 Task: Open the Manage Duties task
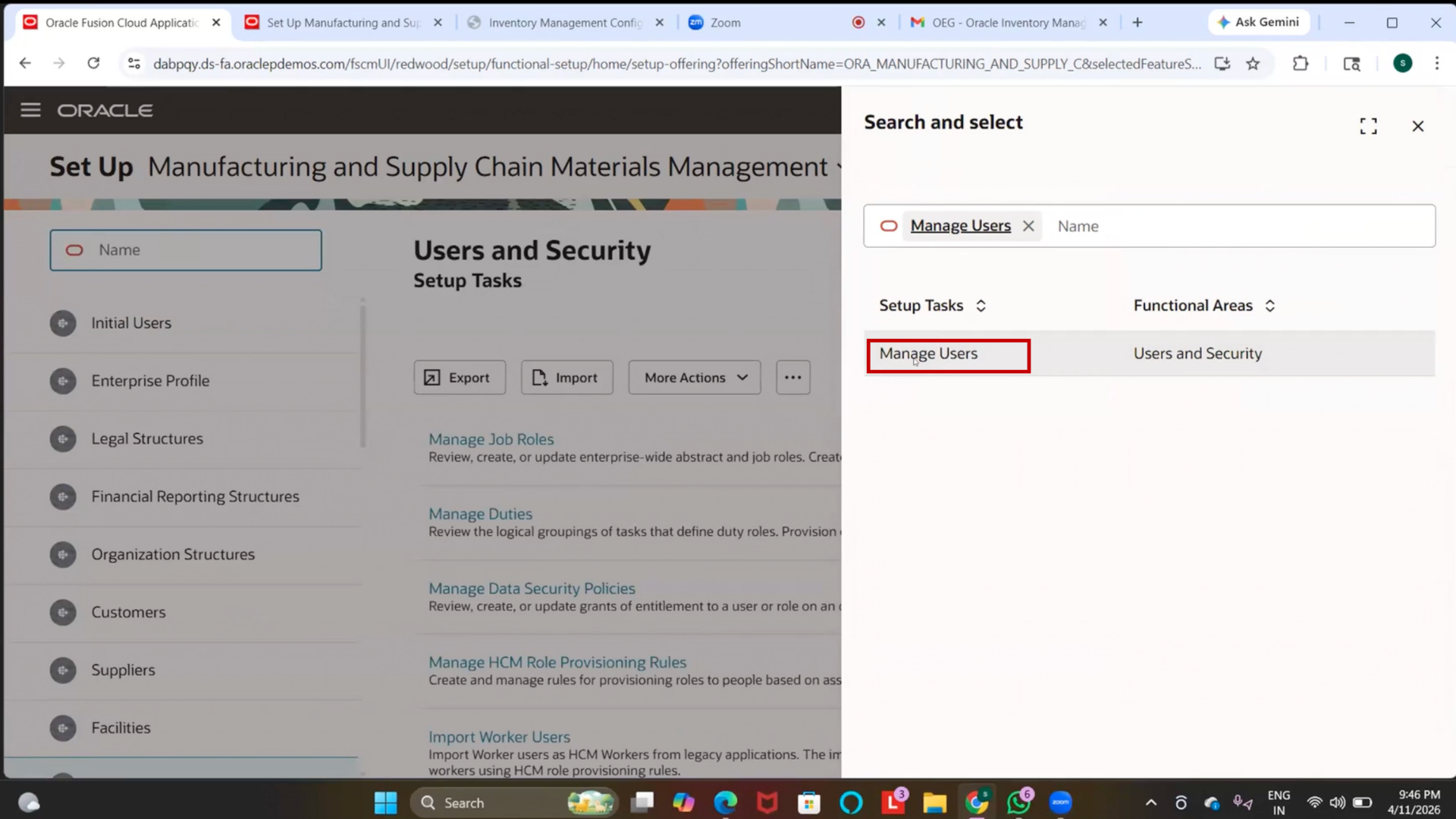pyautogui.click(x=480, y=514)
